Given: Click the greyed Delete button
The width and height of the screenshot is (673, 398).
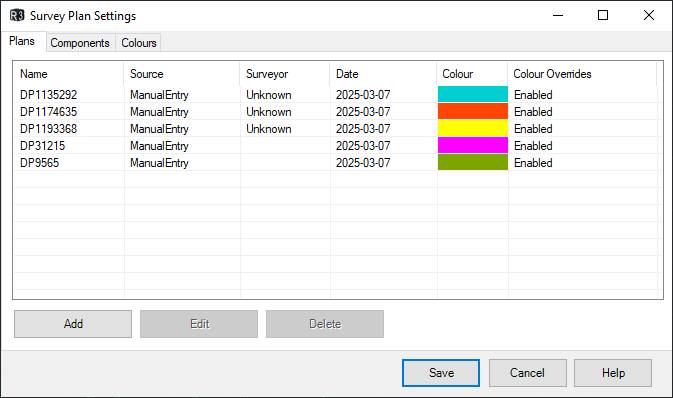Looking at the screenshot, I should coord(325,324).
